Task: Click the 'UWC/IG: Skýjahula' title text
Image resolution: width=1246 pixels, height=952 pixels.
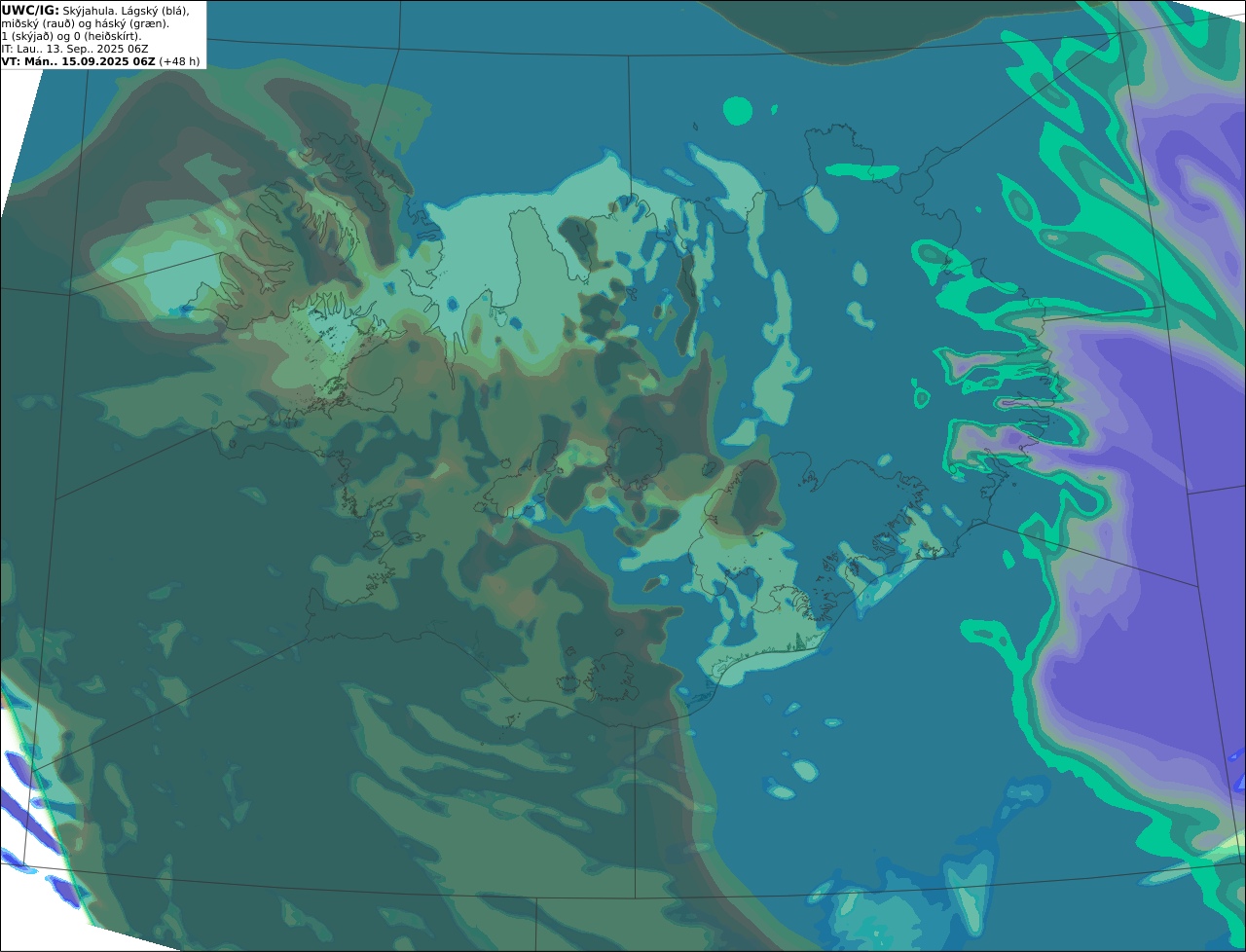Action: coord(59,11)
